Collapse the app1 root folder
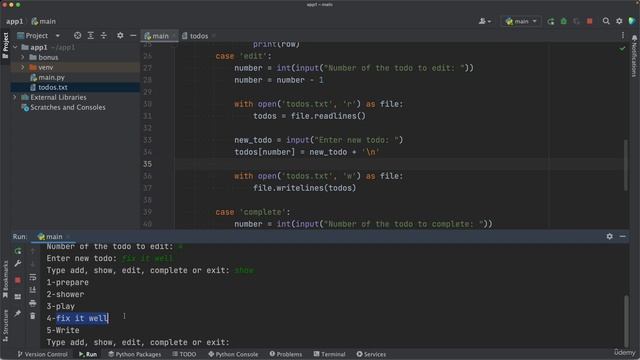This screenshot has width=640, height=360. point(15,47)
